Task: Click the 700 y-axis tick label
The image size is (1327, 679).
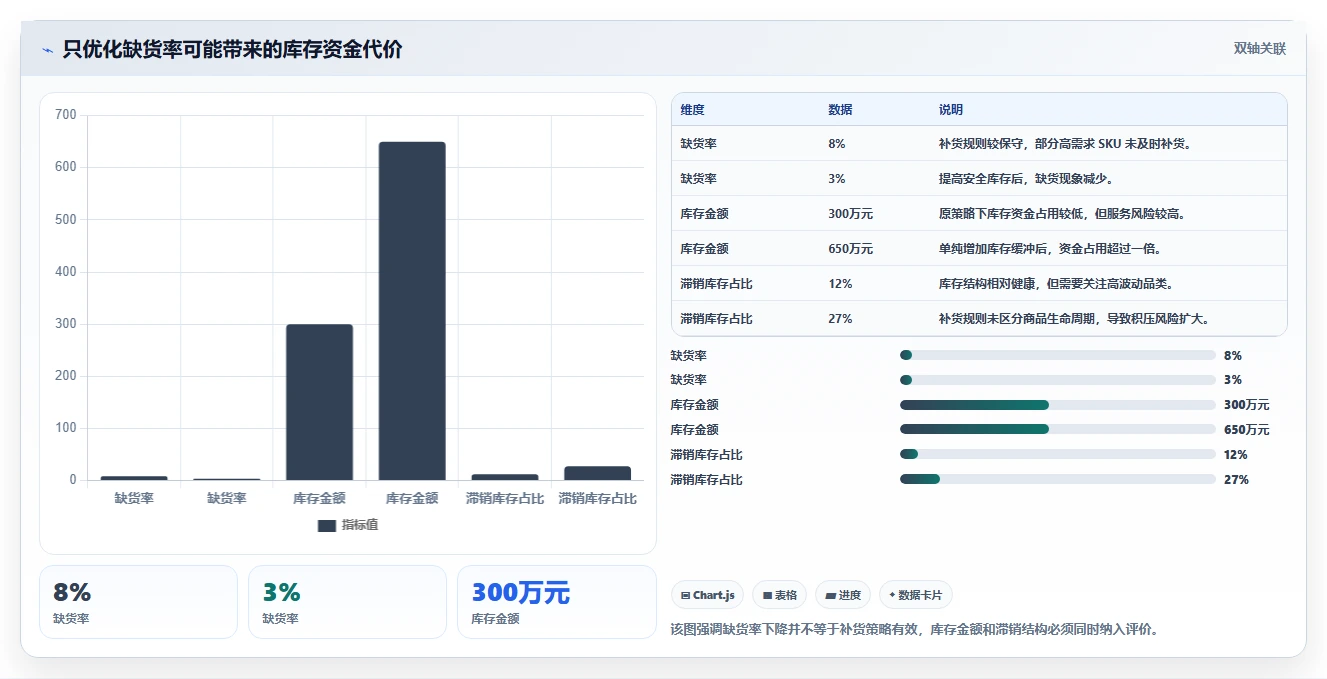Action: [x=66, y=115]
